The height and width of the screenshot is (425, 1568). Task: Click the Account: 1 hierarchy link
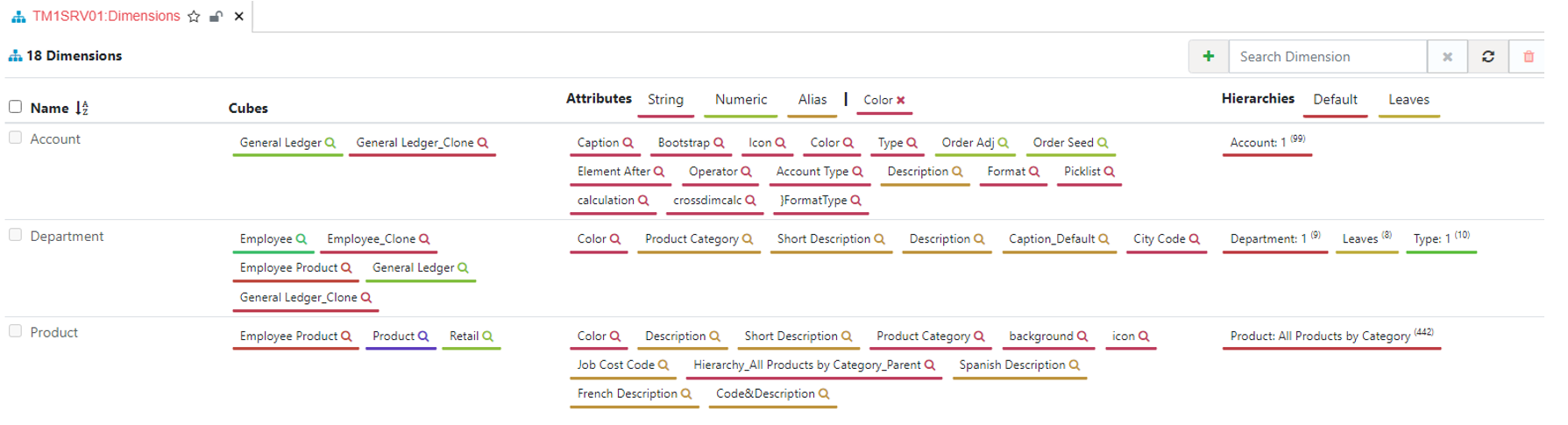1258,143
